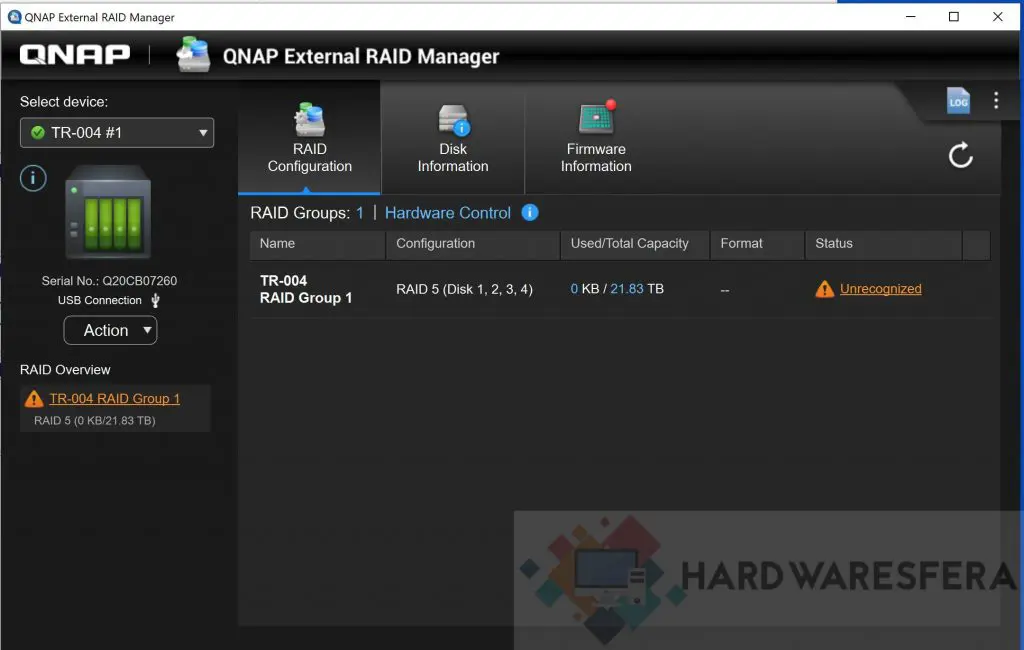
Task: Refresh the RAID list with circular arrow
Action: coord(960,155)
